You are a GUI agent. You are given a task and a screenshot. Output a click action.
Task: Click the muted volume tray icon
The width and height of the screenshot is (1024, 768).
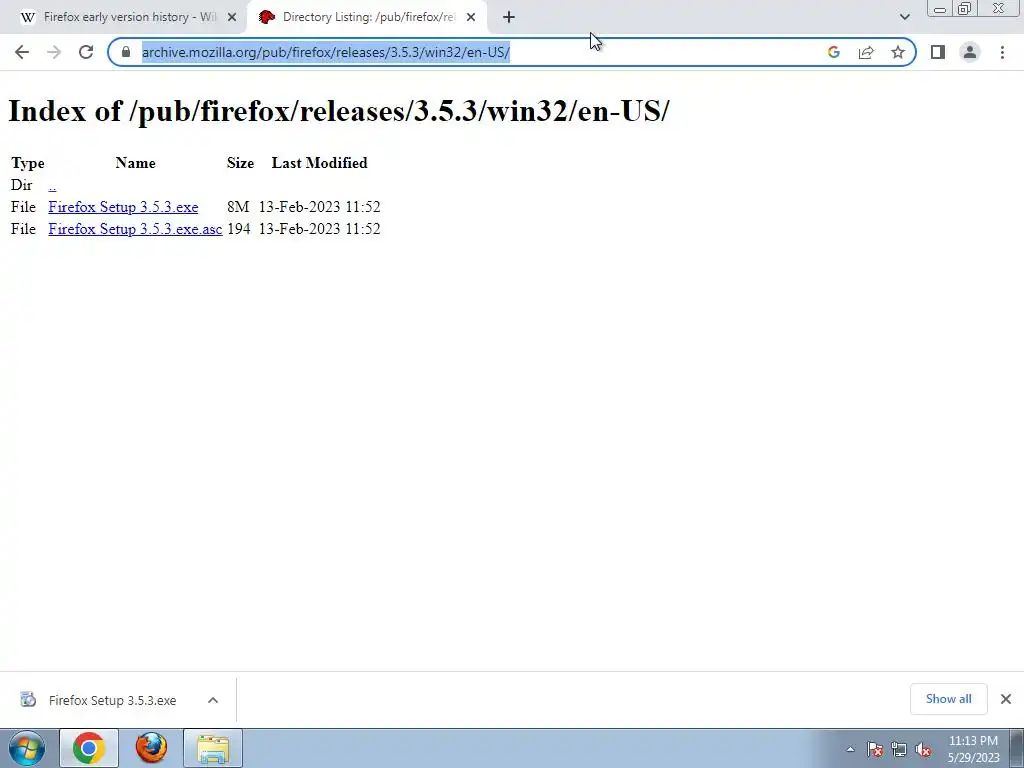[x=923, y=750]
